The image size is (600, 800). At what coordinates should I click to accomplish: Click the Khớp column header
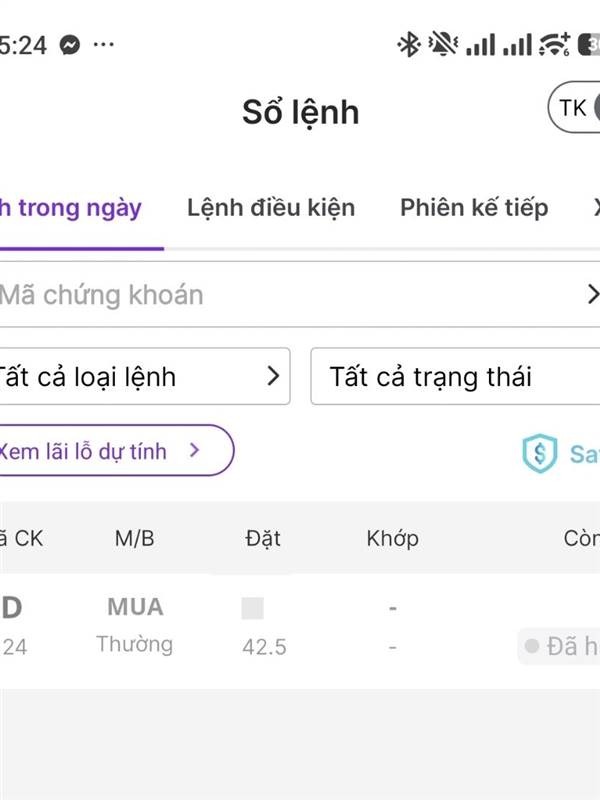tap(392, 538)
